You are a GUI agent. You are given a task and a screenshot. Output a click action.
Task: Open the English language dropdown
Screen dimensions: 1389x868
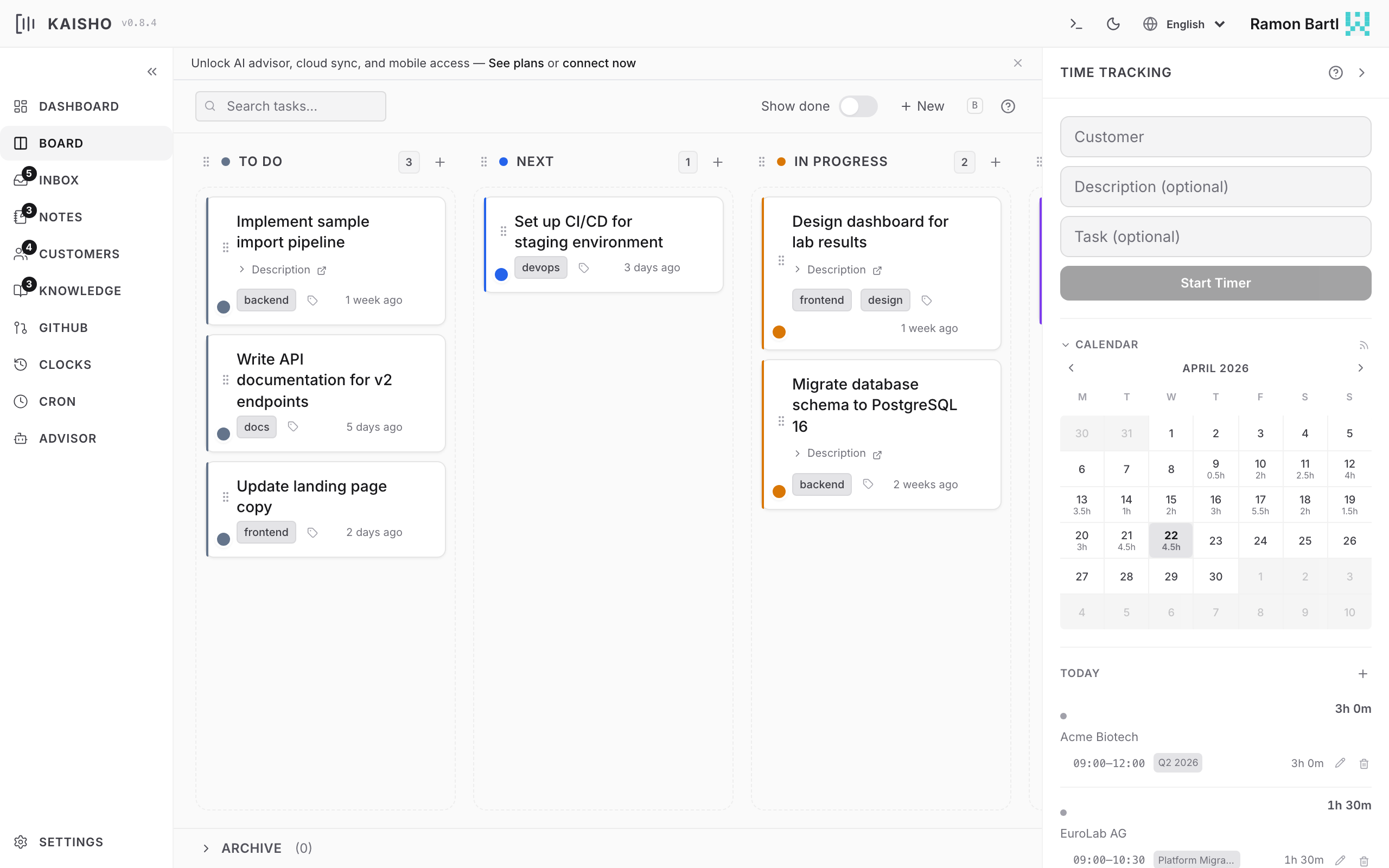1184,24
